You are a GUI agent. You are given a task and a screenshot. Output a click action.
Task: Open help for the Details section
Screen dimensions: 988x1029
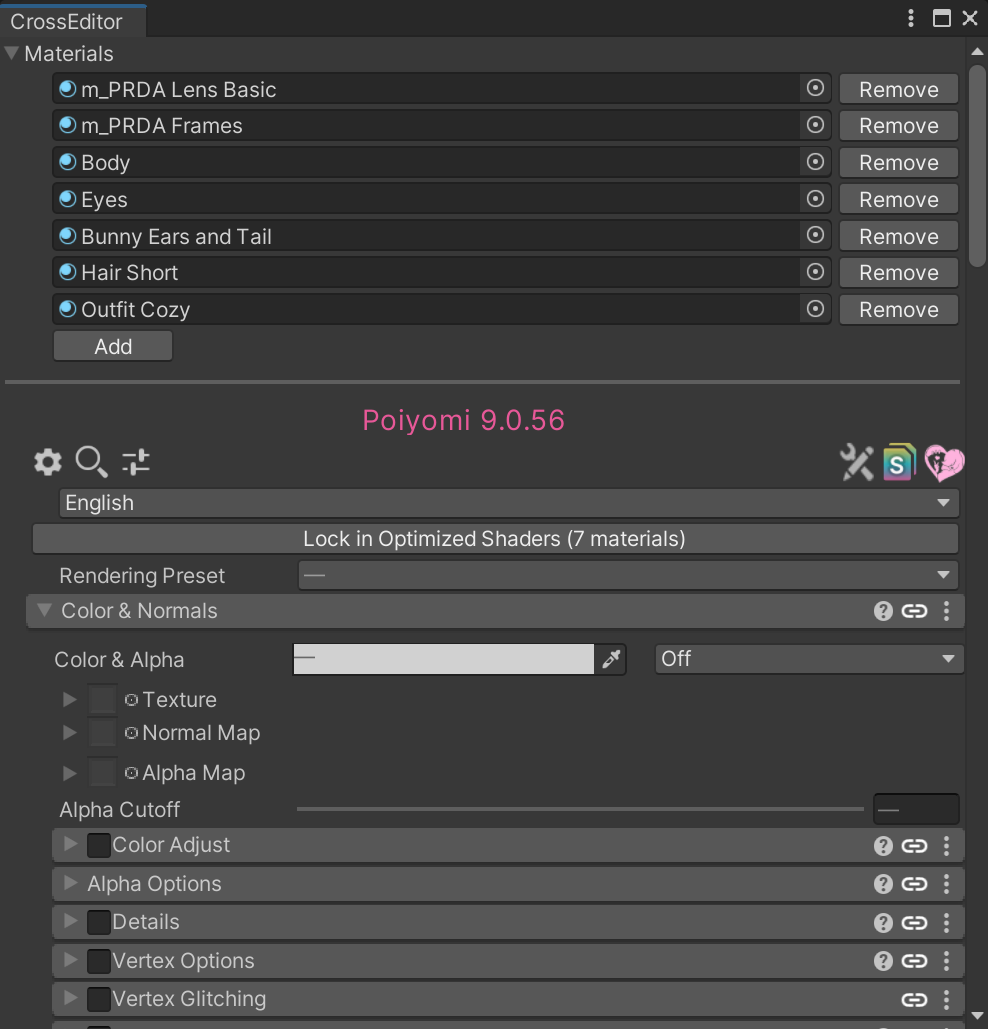click(883, 923)
